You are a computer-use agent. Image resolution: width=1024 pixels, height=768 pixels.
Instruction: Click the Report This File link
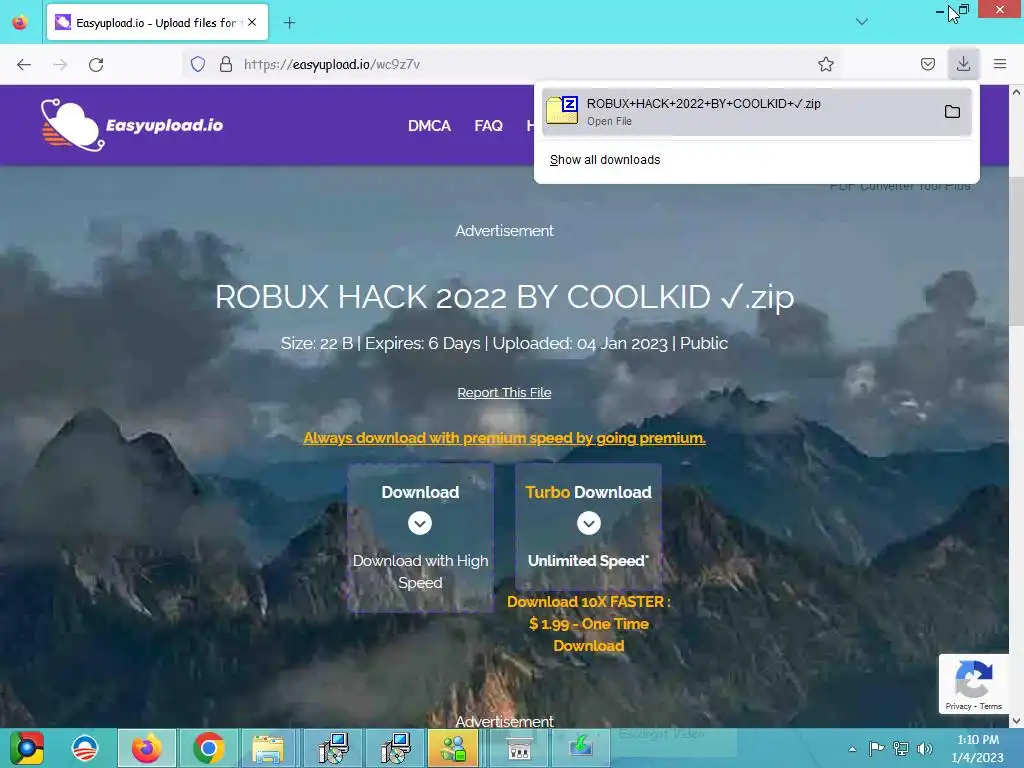pyautogui.click(x=504, y=392)
